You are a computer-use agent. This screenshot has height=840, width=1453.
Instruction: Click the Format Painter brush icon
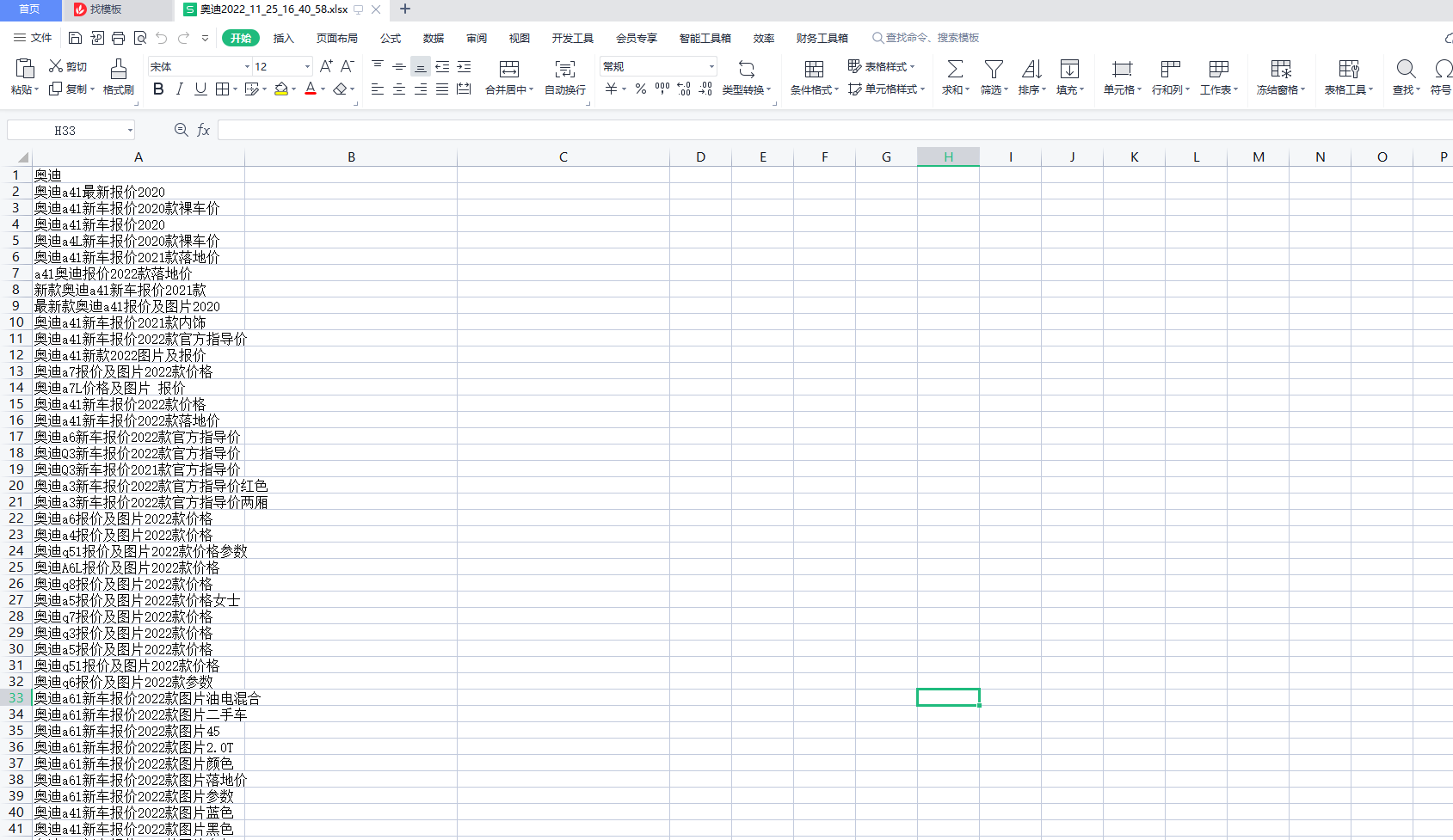(119, 69)
